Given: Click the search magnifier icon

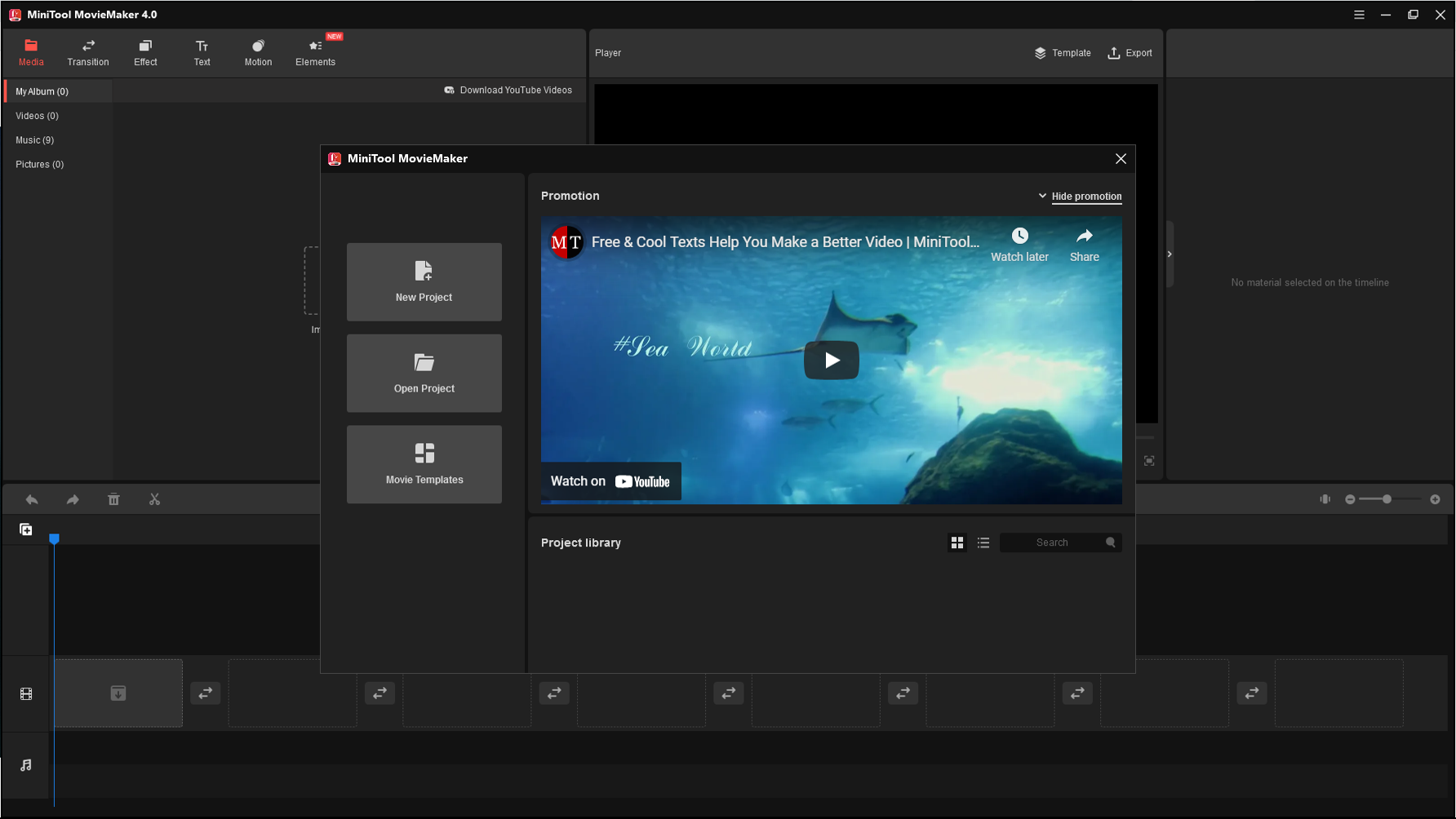Looking at the screenshot, I should [1111, 542].
